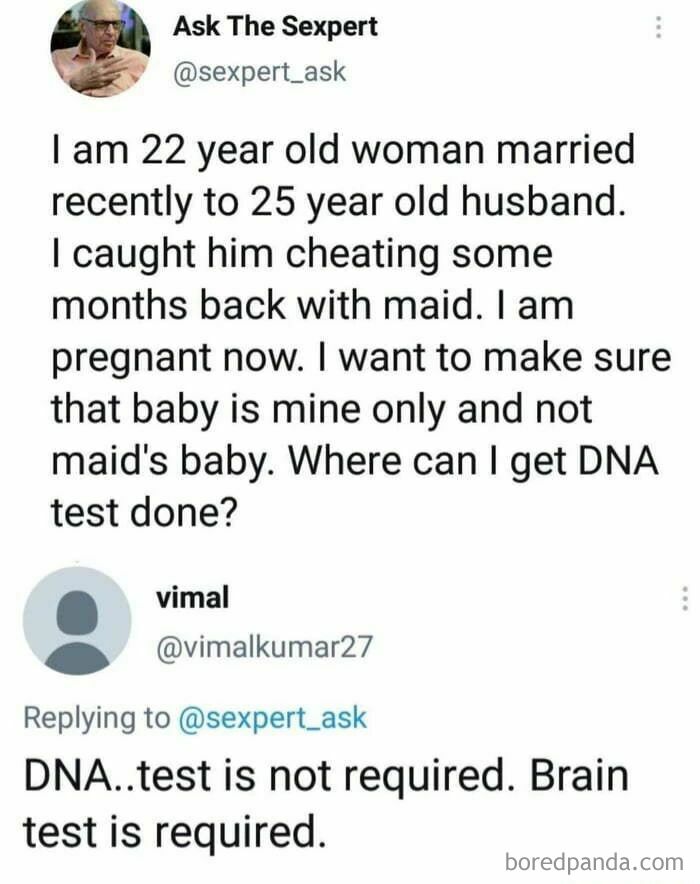Click the Ask The Sexpert display name

click(x=275, y=27)
